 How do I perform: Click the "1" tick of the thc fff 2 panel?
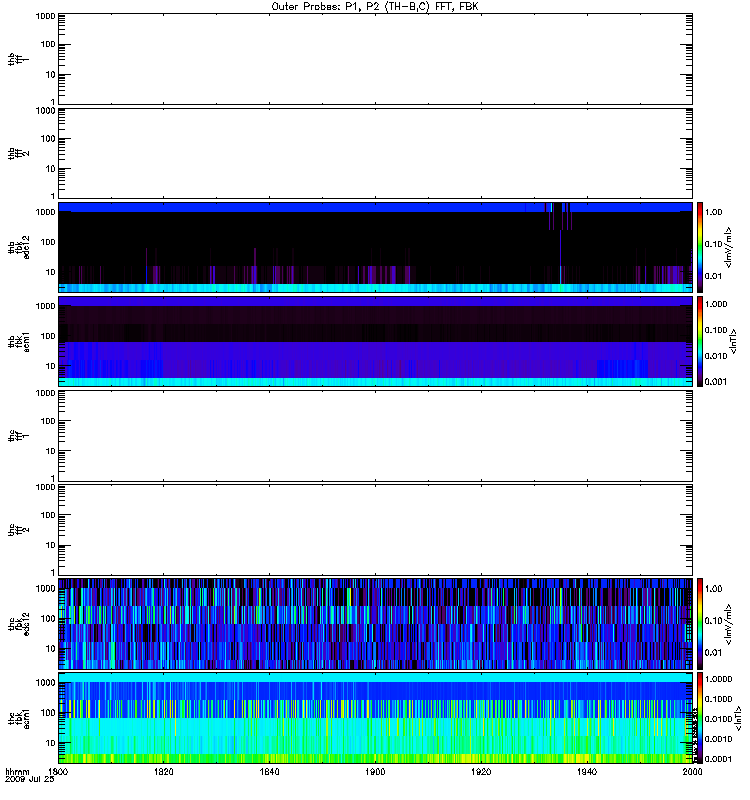[53, 572]
